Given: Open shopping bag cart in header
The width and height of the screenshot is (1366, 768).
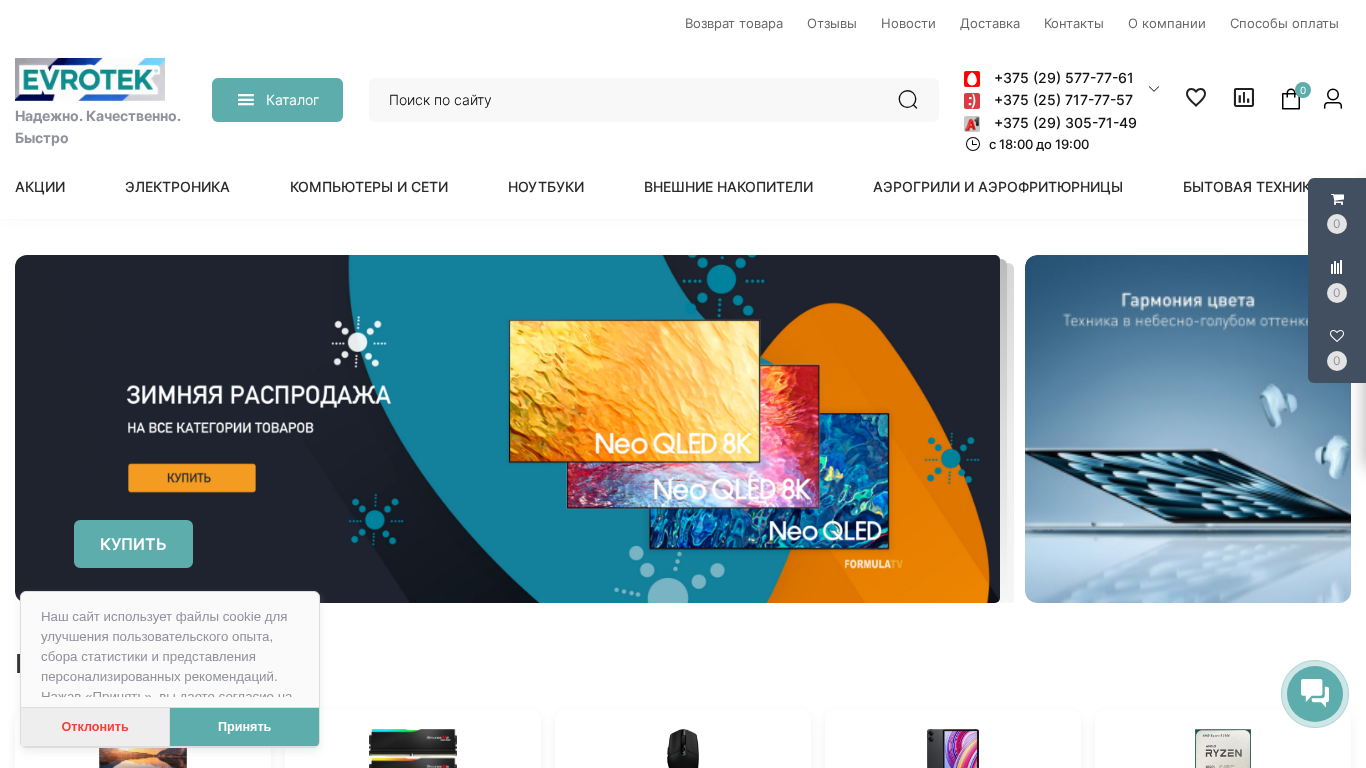Looking at the screenshot, I should 1291,99.
